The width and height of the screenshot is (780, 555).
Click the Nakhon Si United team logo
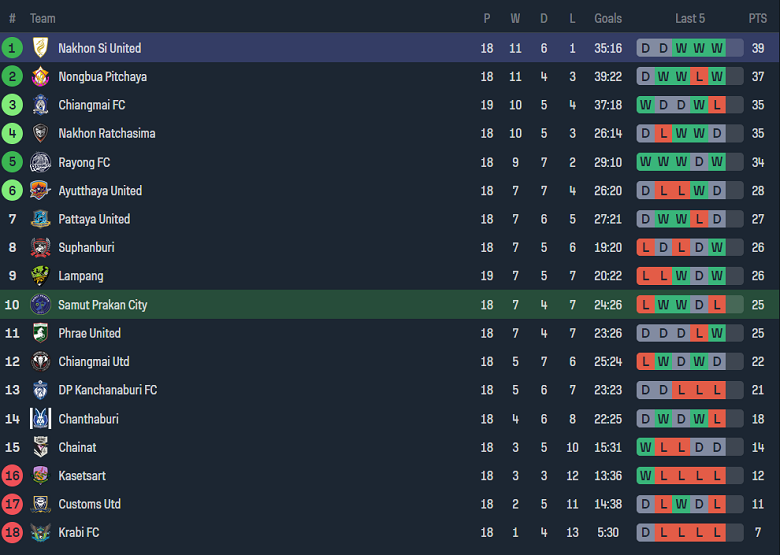coord(40,48)
